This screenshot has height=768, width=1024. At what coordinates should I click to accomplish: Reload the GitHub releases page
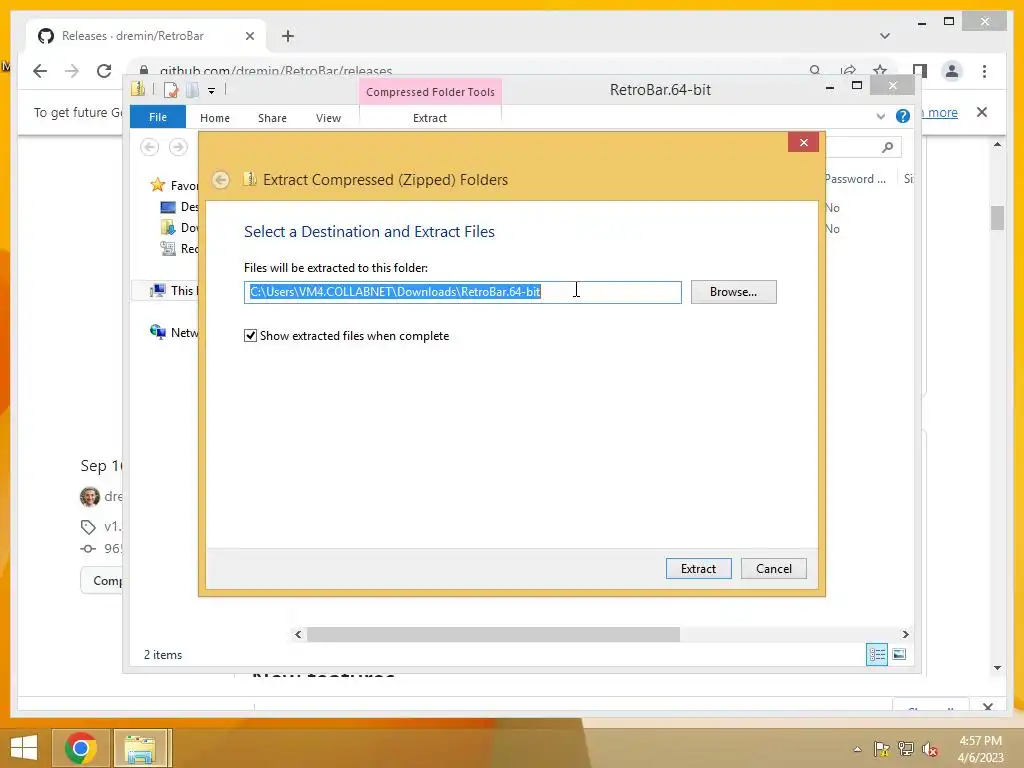click(x=104, y=71)
